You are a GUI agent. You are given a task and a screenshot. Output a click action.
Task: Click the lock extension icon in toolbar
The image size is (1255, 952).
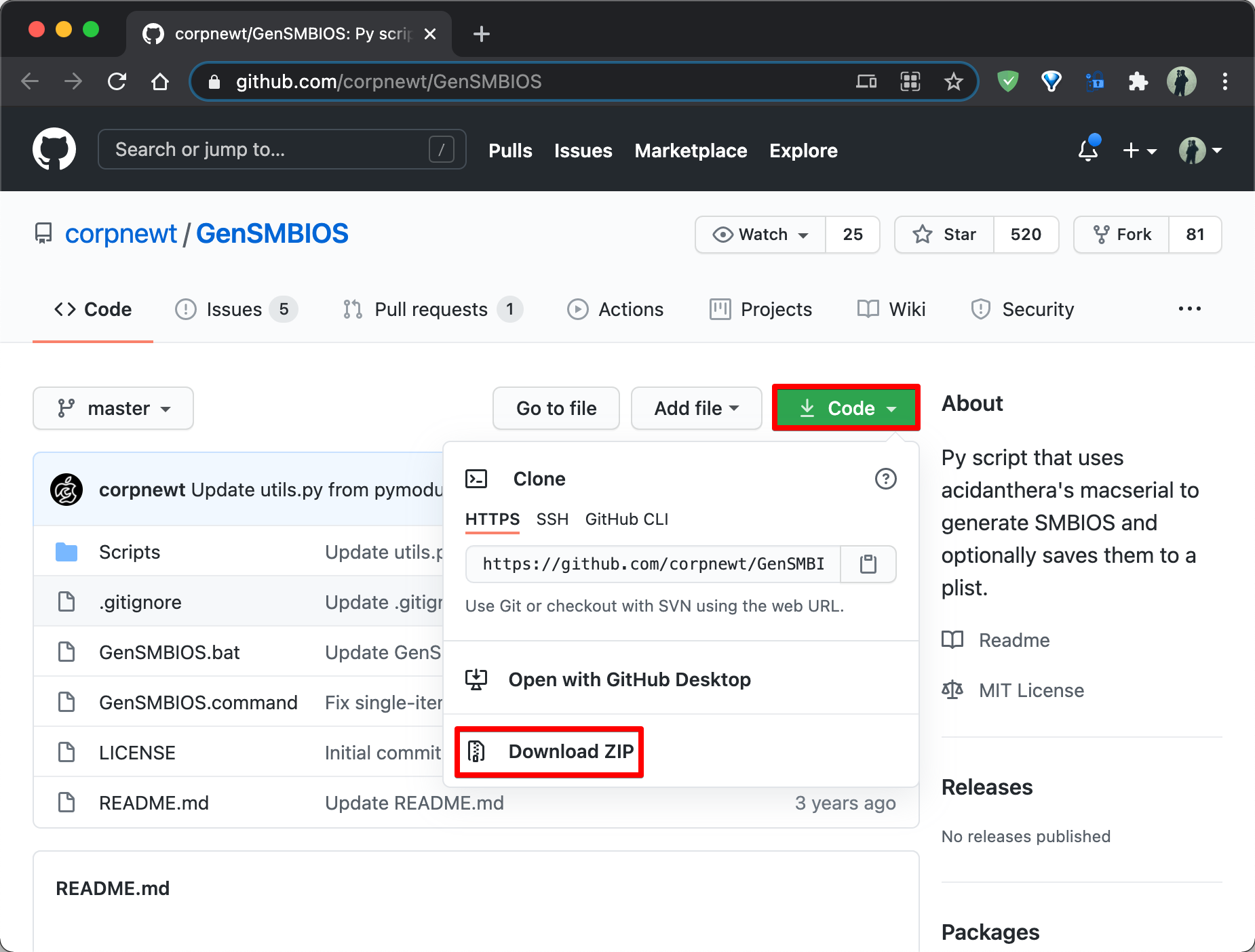pyautogui.click(x=1094, y=82)
